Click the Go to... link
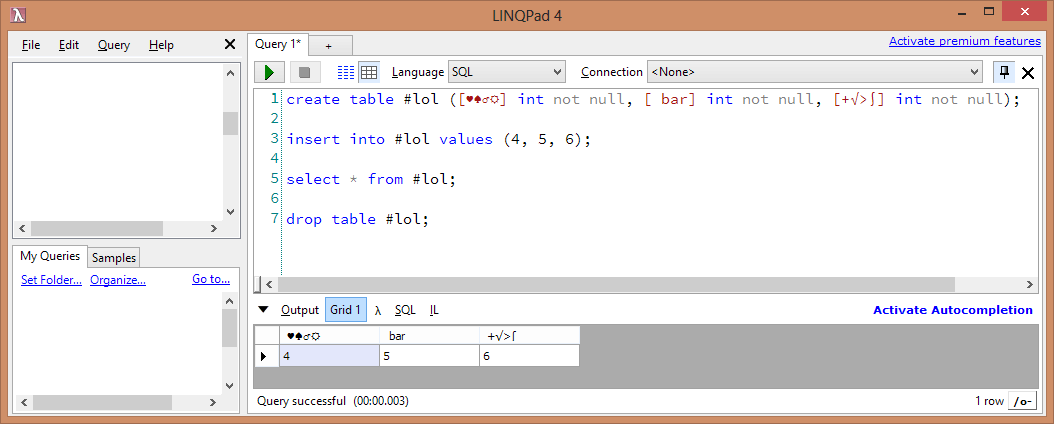 coord(211,279)
